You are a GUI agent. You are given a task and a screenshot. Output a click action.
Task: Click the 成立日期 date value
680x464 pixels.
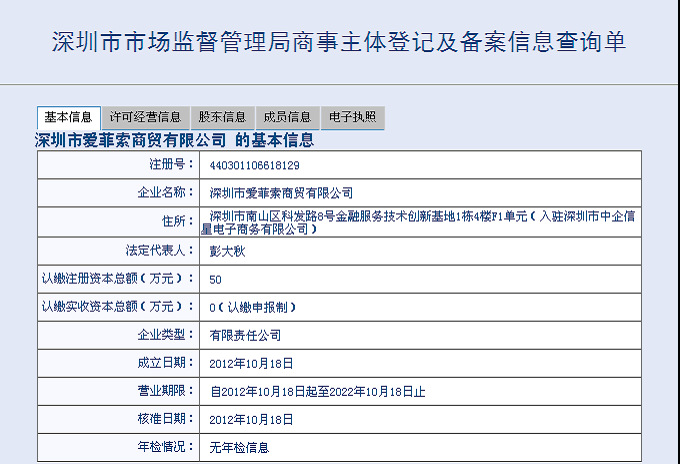pos(251,363)
